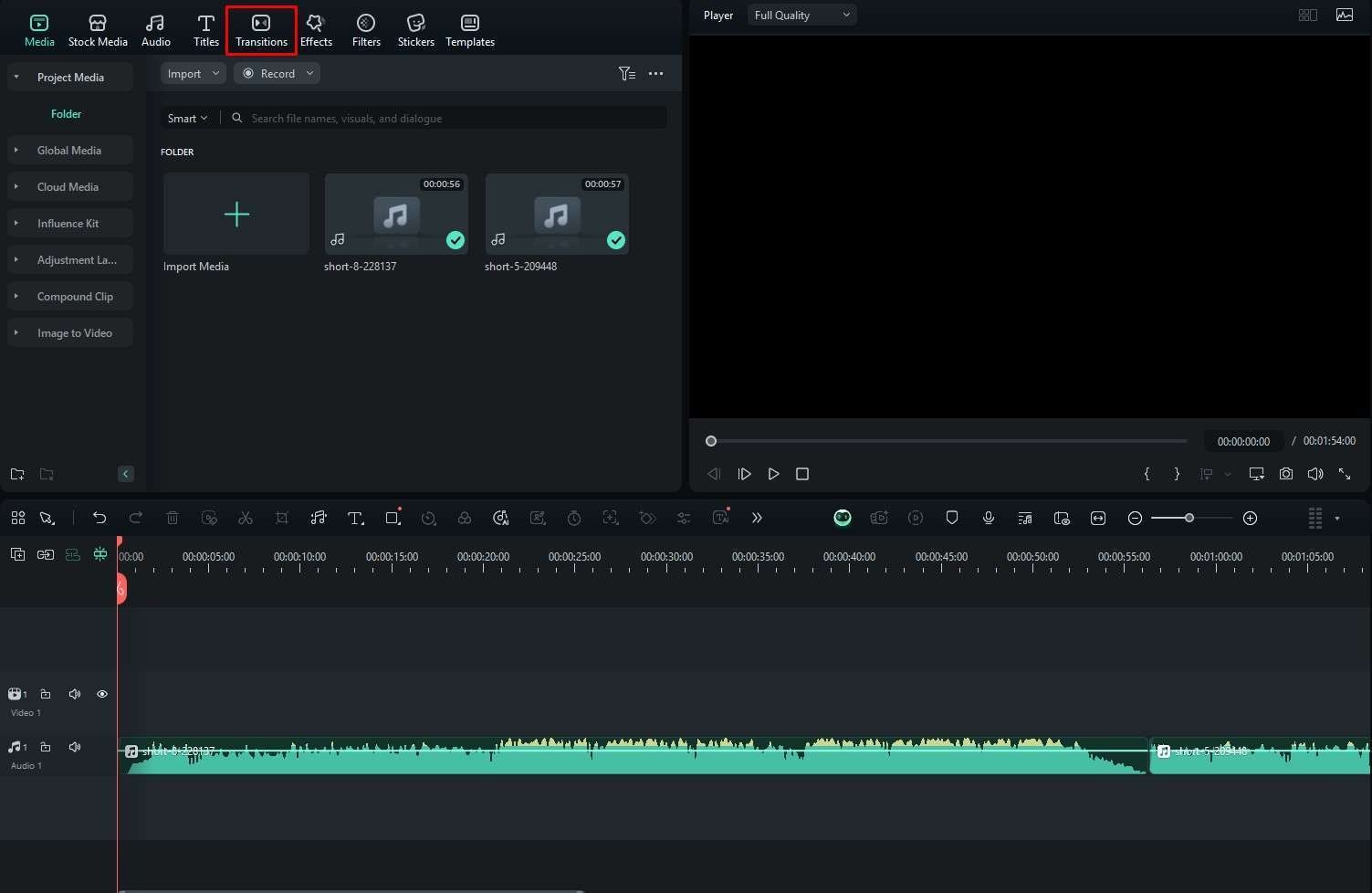Image resolution: width=1372 pixels, height=893 pixels.
Task: Mark in point with left brace
Action: click(1147, 474)
